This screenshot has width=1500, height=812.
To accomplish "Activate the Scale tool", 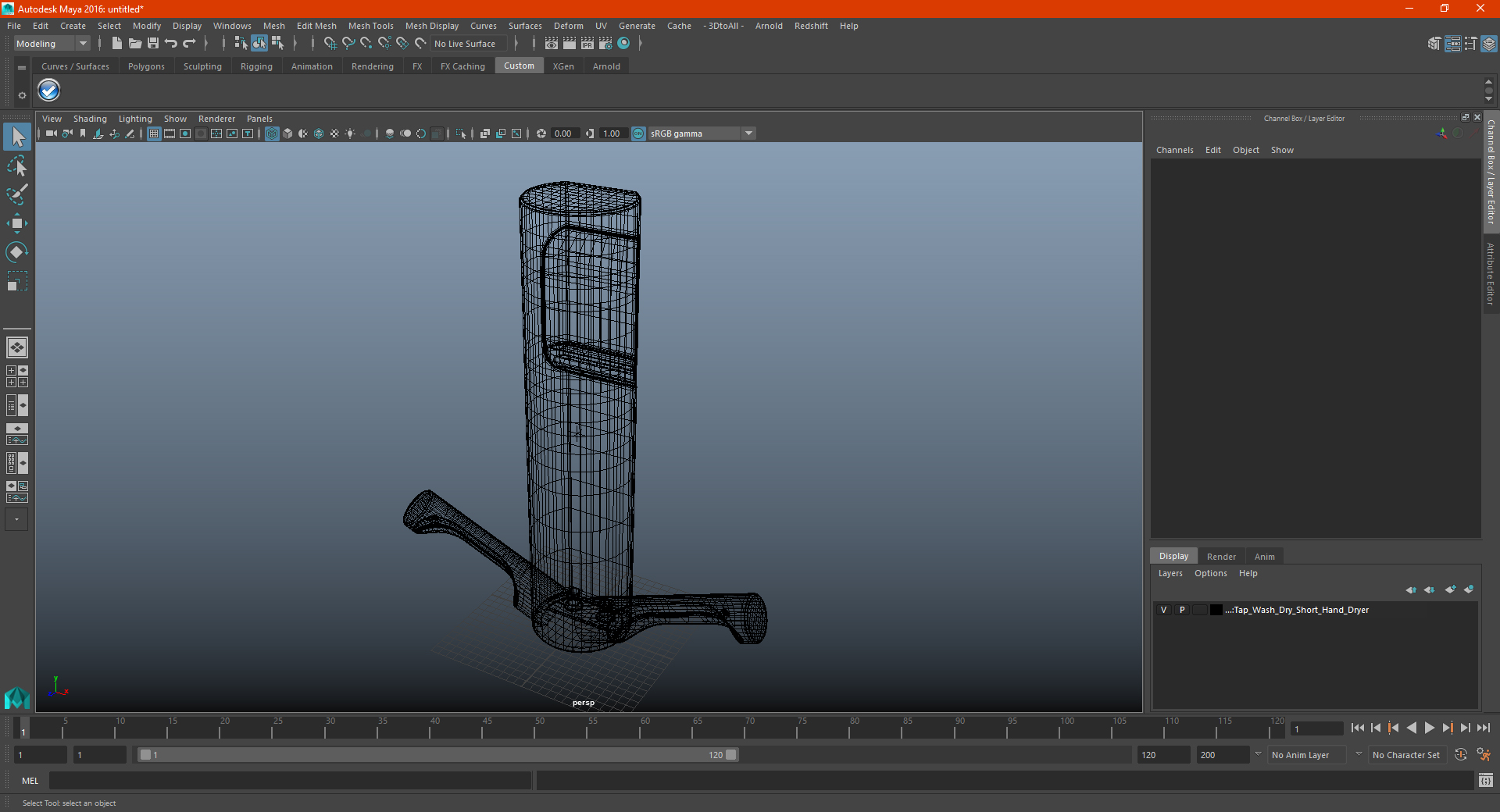I will (x=17, y=281).
